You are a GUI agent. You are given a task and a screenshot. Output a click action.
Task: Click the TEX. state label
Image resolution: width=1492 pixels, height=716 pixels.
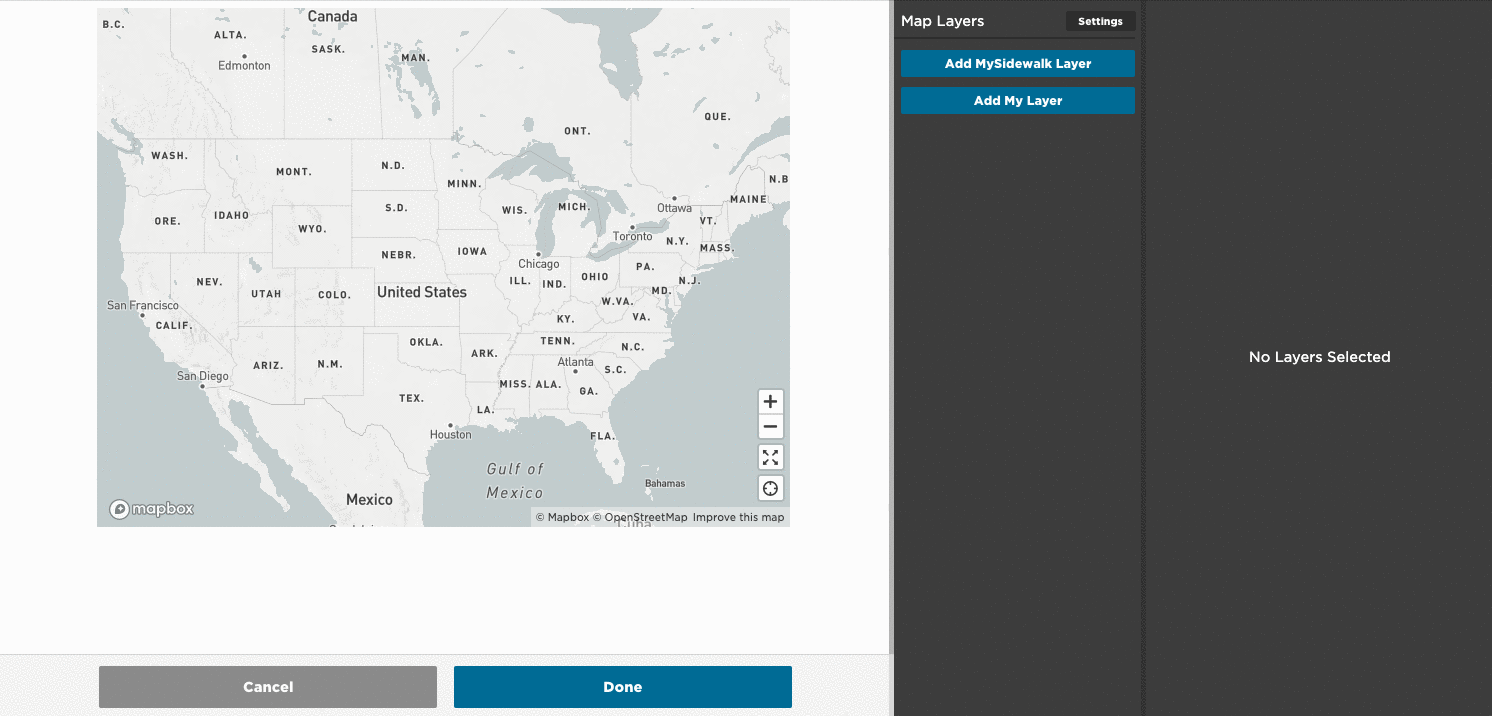412,398
